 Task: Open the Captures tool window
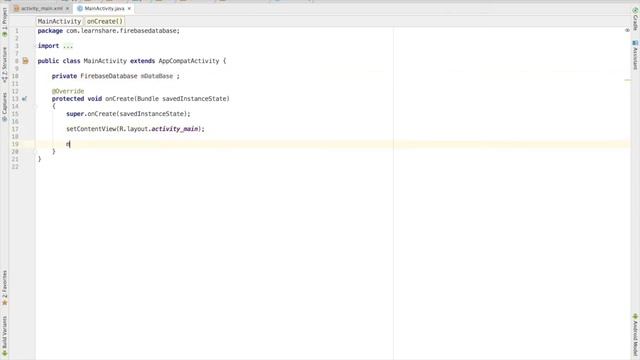tap(4, 107)
